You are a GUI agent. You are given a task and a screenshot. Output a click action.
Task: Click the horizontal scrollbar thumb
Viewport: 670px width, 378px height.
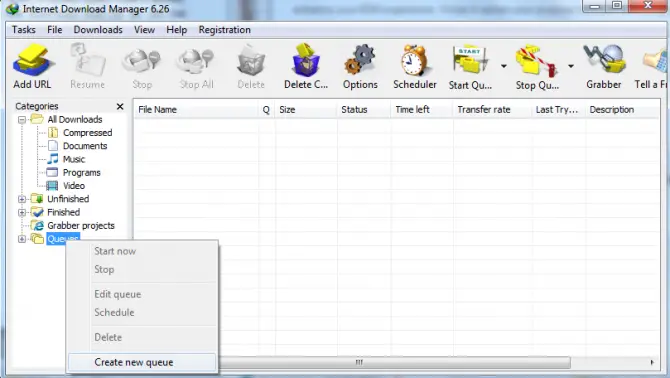tap(394, 363)
